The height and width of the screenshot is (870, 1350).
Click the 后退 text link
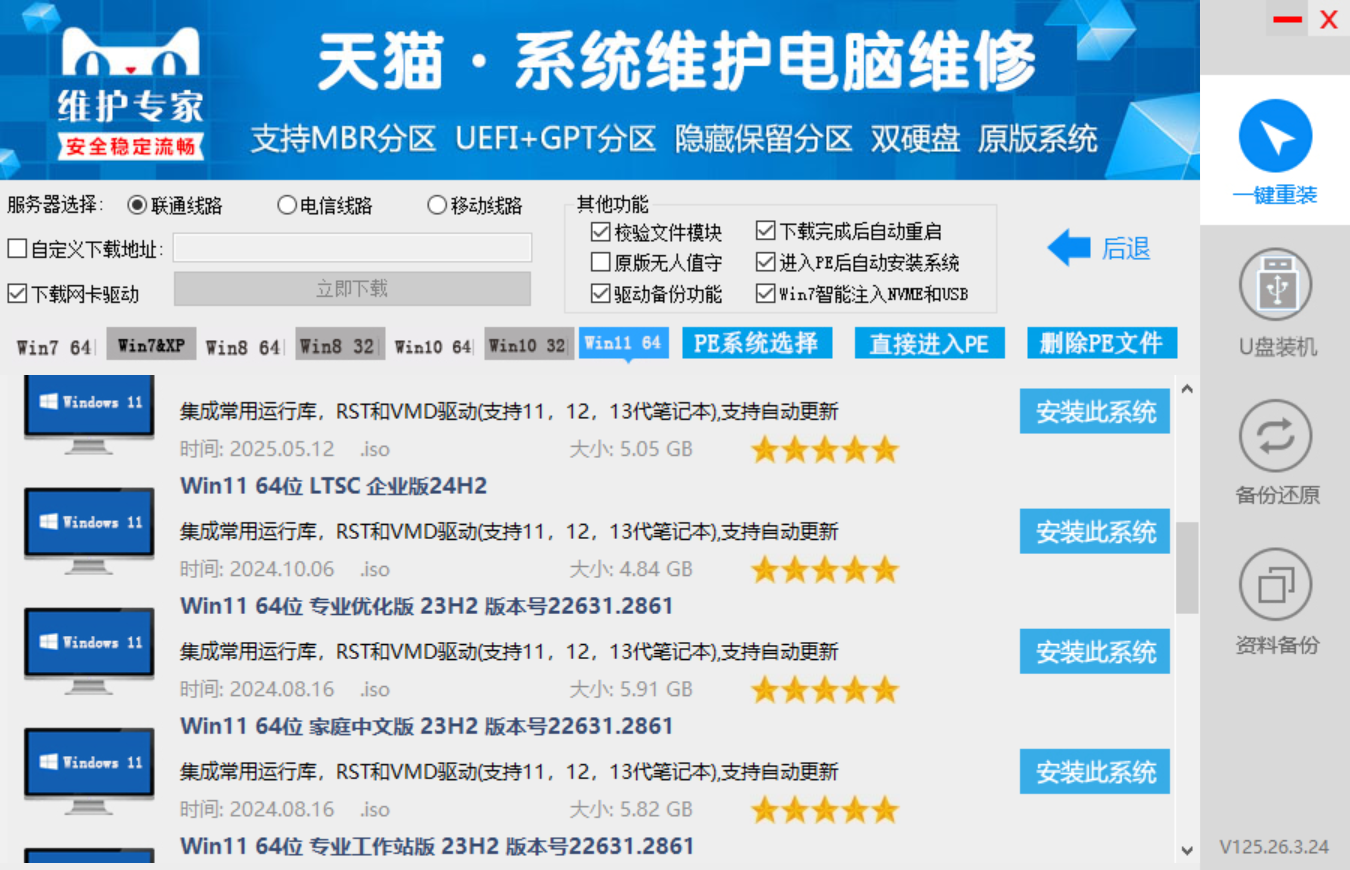1126,249
